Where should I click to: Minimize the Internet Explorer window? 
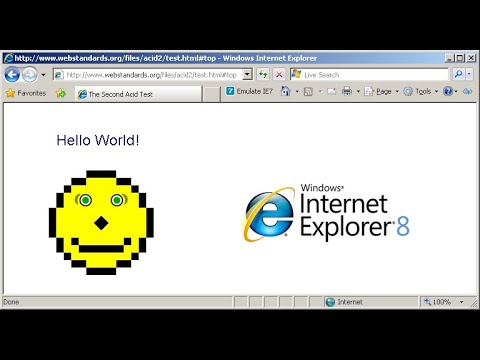point(450,58)
